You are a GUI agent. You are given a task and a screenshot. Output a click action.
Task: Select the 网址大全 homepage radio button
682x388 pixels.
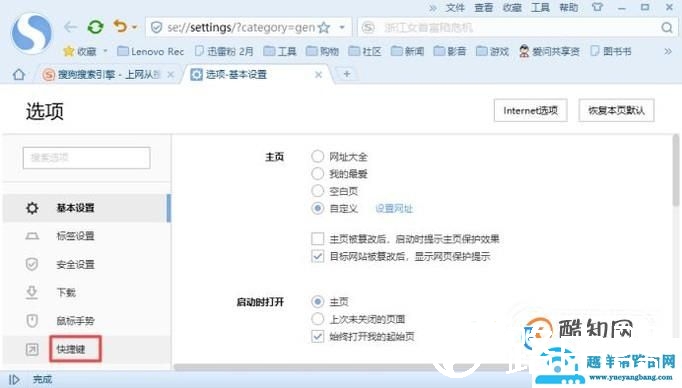pos(318,156)
